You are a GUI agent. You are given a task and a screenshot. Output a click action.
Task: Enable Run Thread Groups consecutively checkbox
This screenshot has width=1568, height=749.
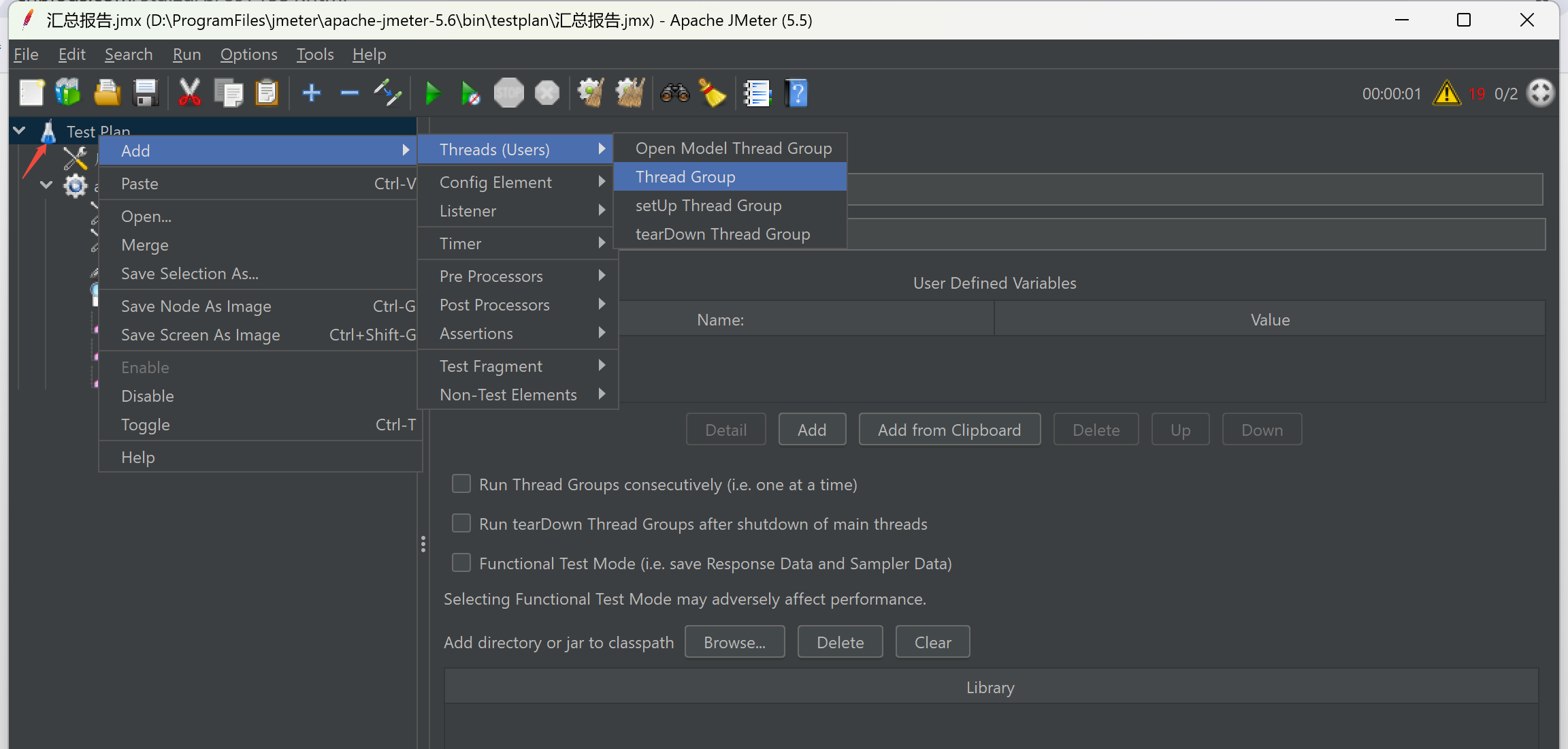pyautogui.click(x=461, y=484)
